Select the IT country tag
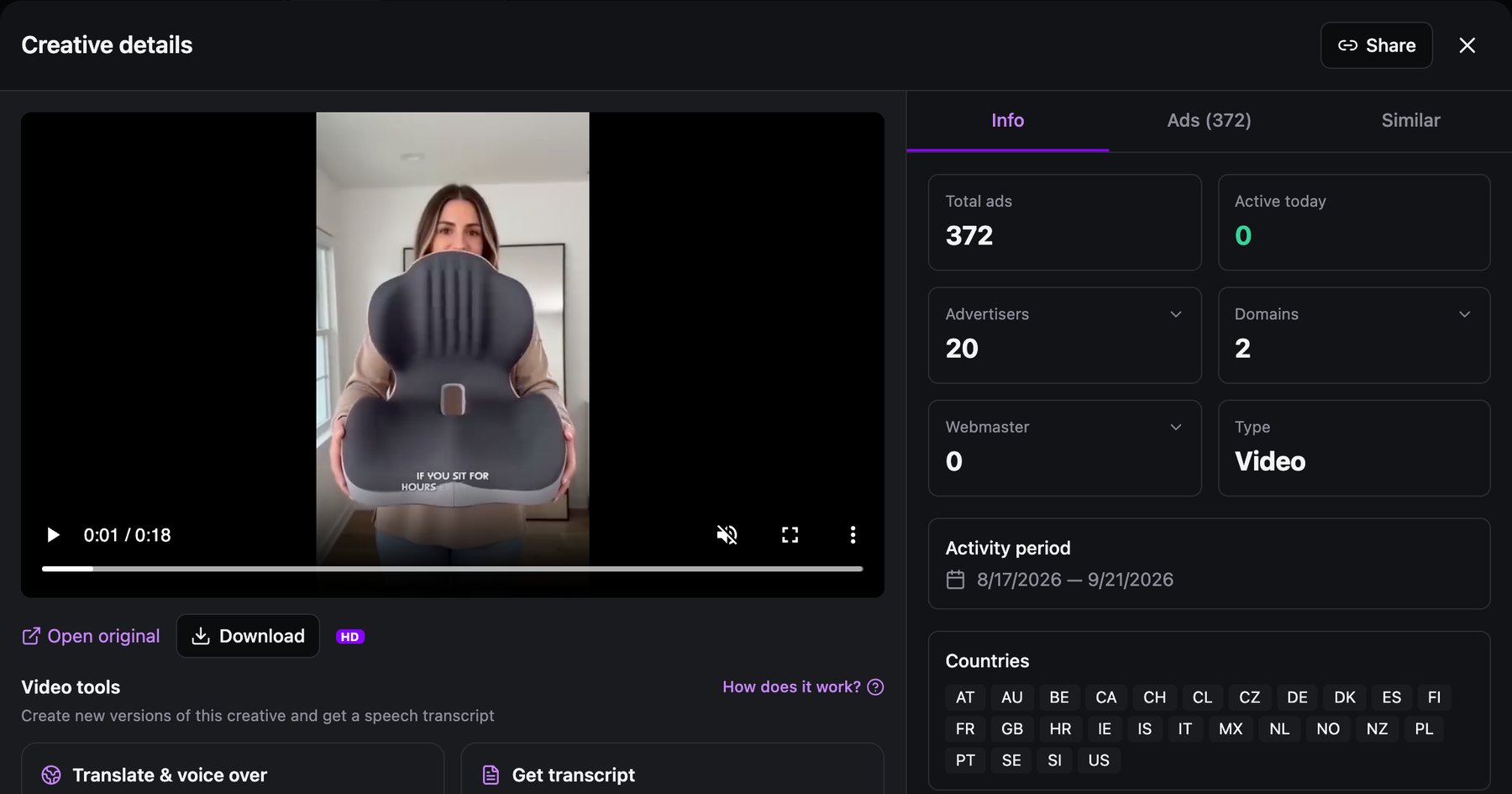 tap(1185, 728)
